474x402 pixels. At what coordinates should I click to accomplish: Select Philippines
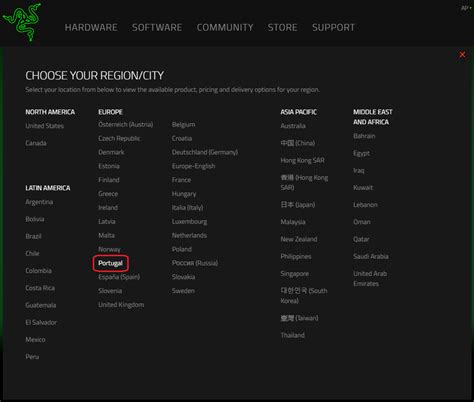click(296, 257)
